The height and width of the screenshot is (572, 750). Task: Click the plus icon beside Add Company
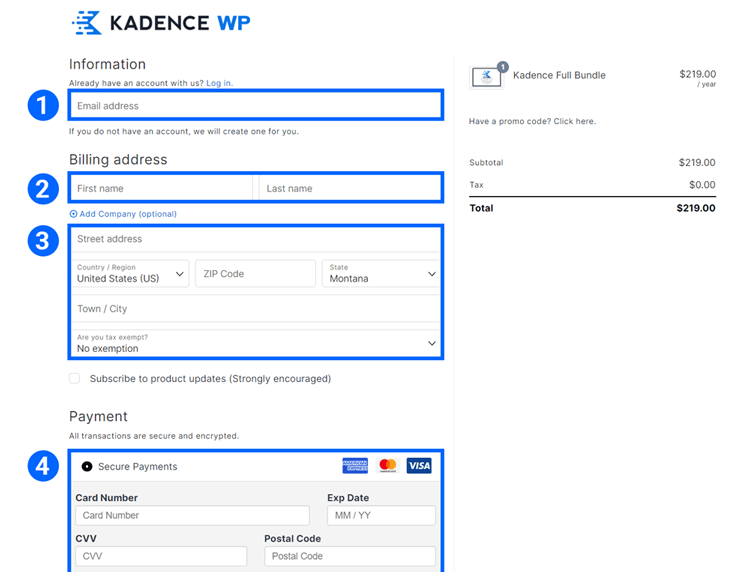pyautogui.click(x=73, y=214)
